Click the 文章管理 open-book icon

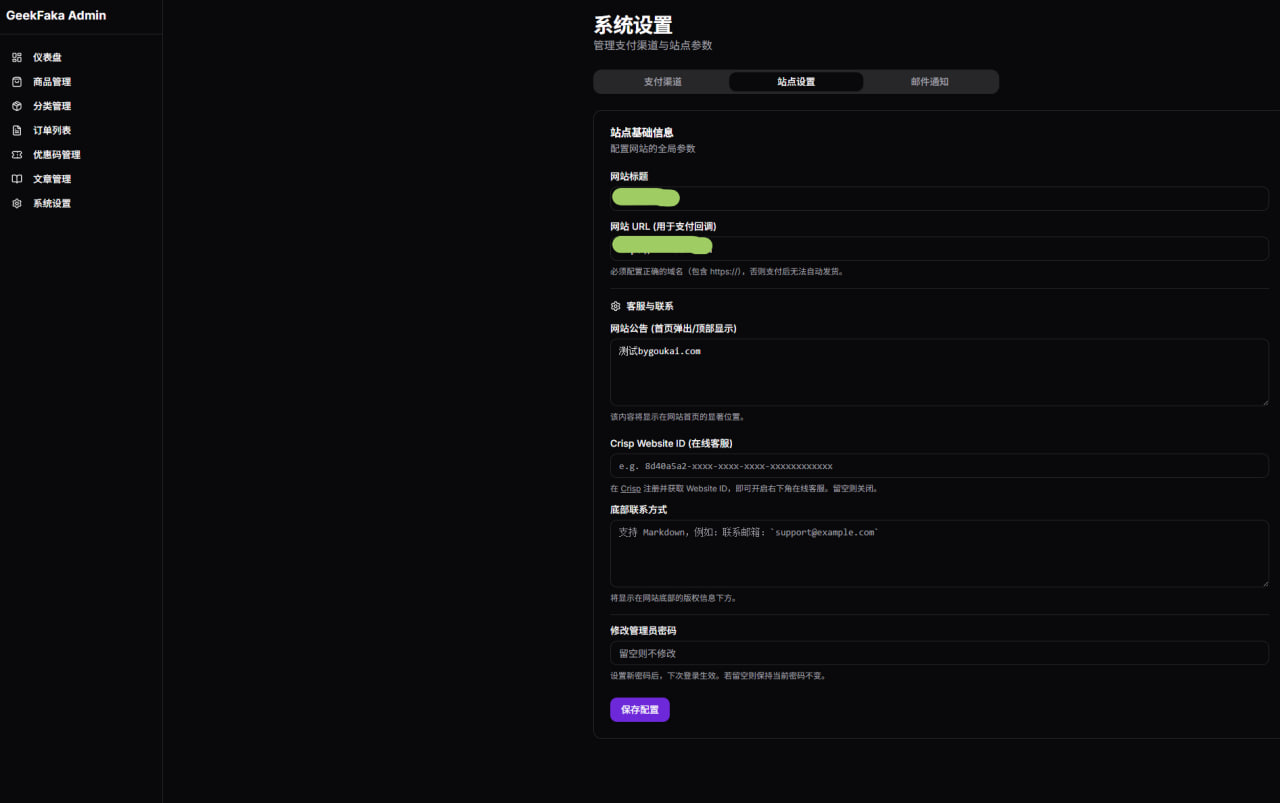point(17,178)
